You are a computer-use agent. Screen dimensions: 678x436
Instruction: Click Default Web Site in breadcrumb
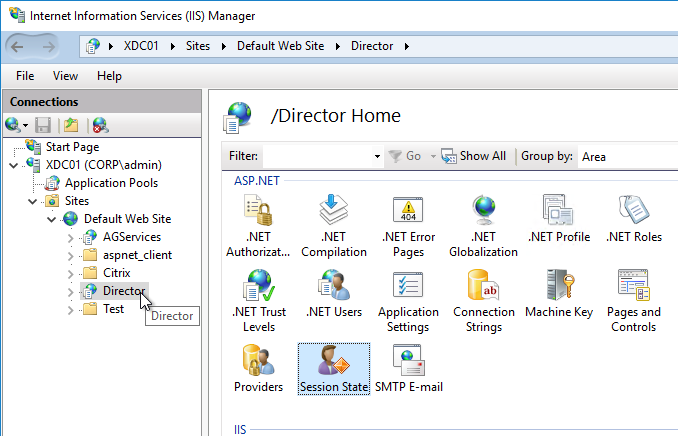(x=280, y=46)
